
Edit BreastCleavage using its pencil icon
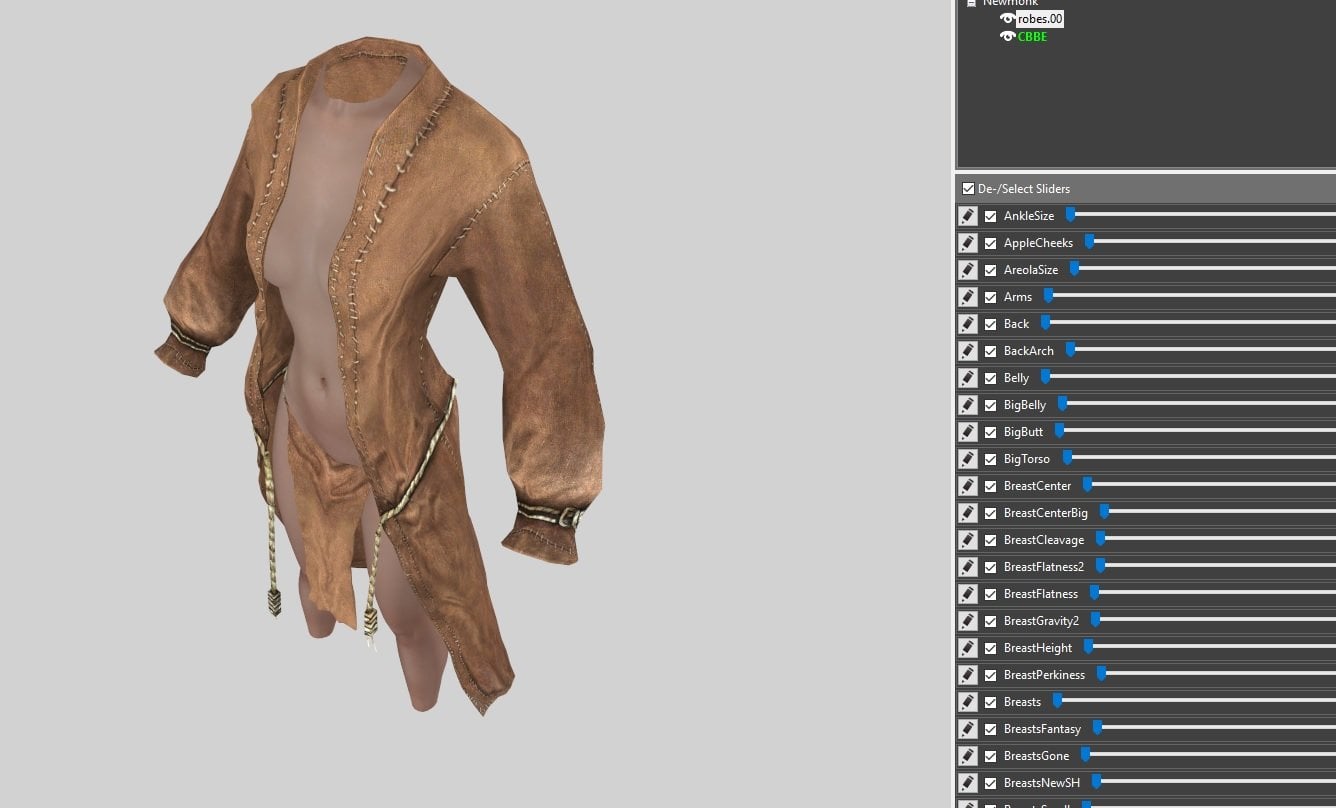(967, 540)
